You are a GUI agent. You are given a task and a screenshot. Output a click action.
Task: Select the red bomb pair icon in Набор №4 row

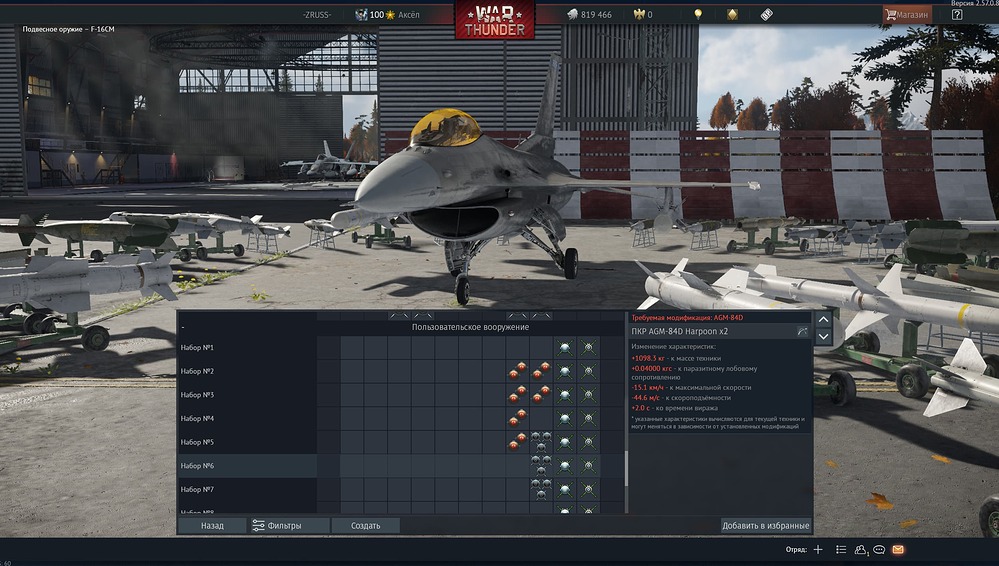[517, 418]
